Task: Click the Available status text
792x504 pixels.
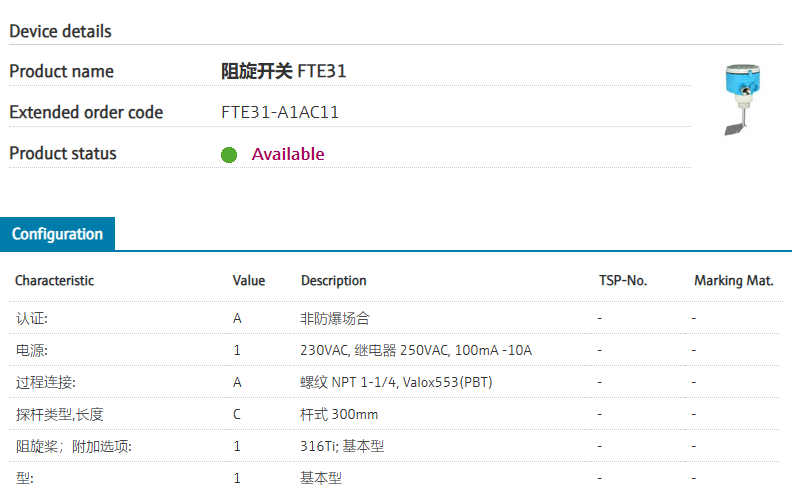Action: 288,154
